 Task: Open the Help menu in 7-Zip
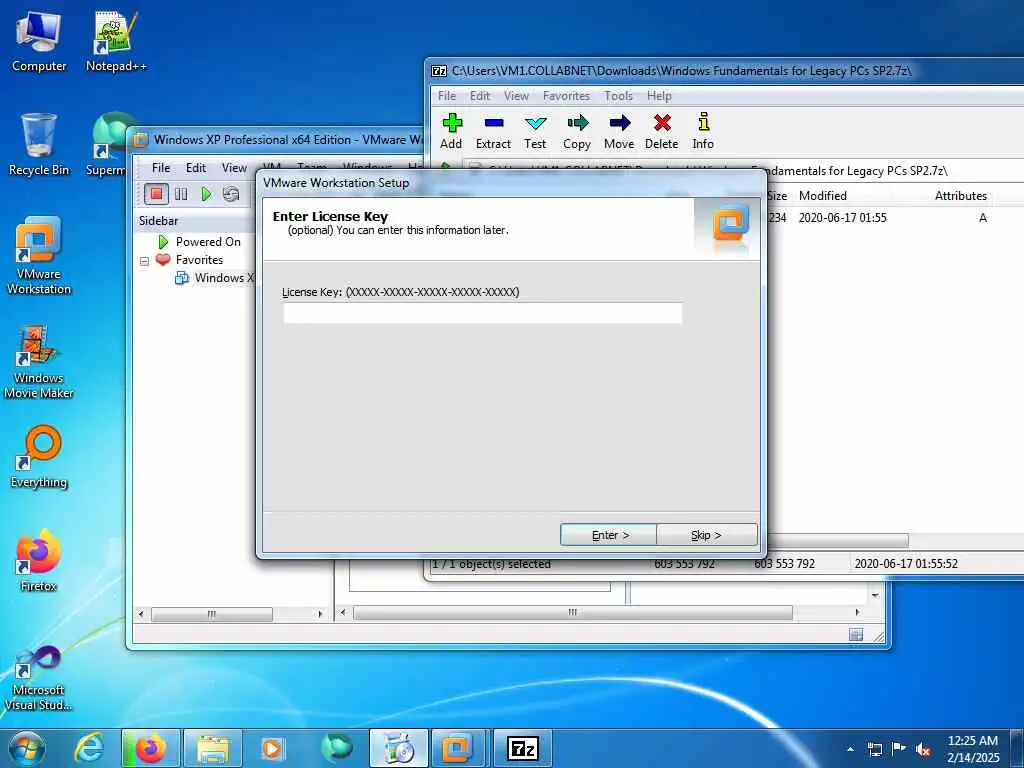pyautogui.click(x=659, y=95)
